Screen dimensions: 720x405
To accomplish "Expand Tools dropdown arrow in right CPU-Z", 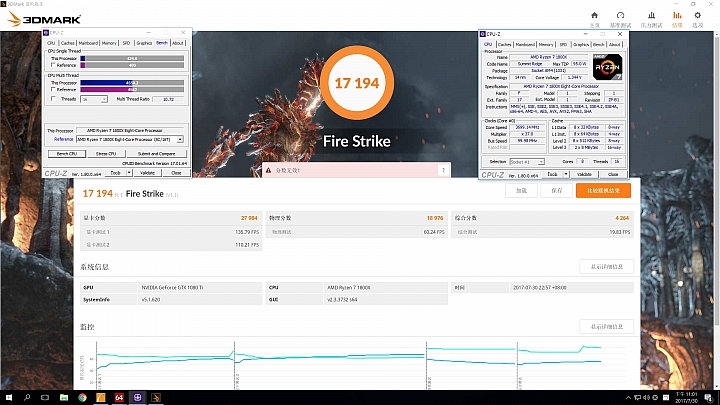I will coord(566,174).
